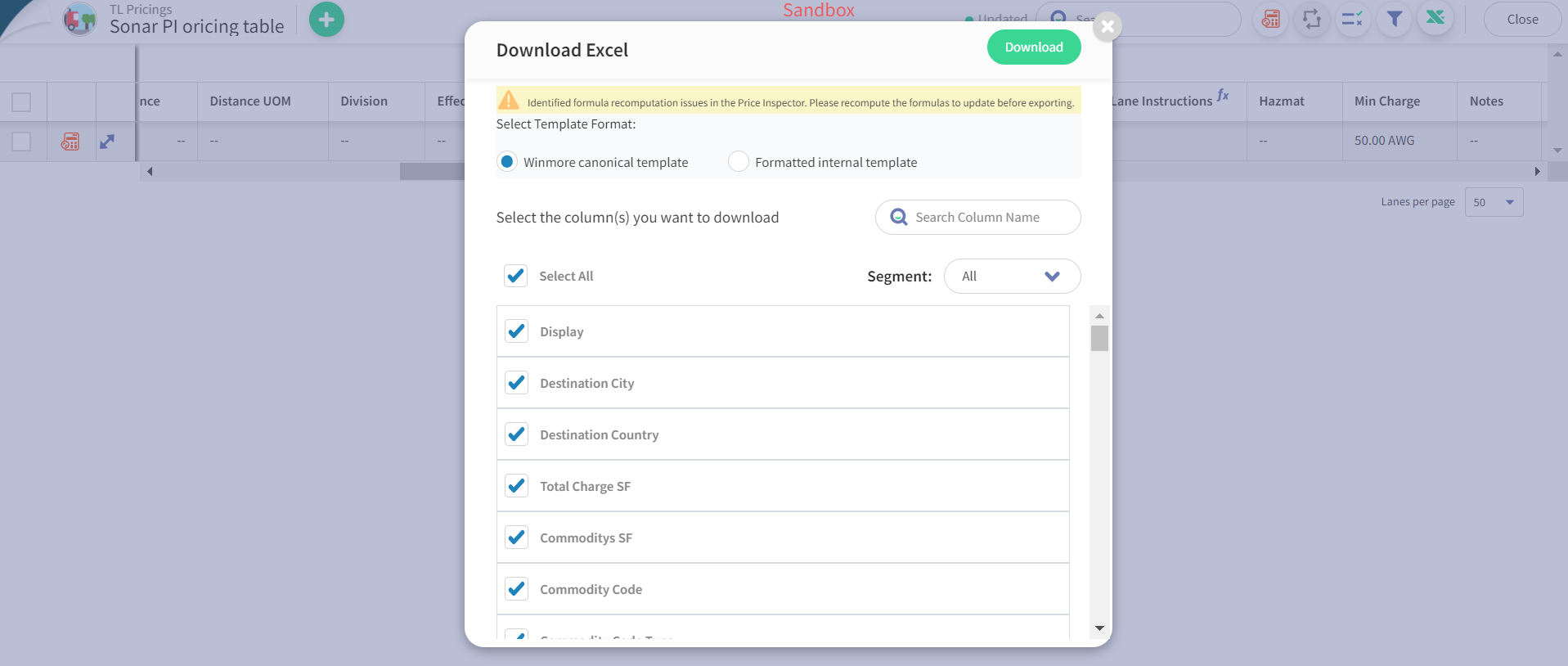Toggle the Destination City checkbox
Screen dimensions: 1568x666
[516, 383]
